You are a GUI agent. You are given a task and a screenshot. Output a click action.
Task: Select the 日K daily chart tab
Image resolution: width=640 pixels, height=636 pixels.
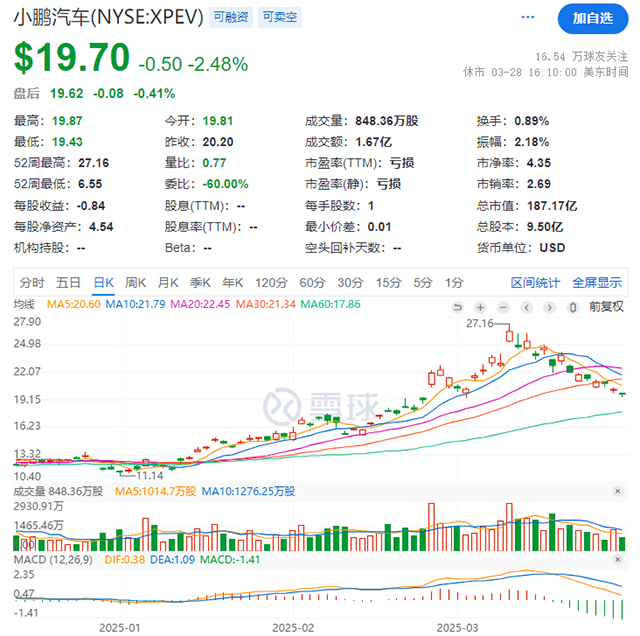pyautogui.click(x=104, y=282)
